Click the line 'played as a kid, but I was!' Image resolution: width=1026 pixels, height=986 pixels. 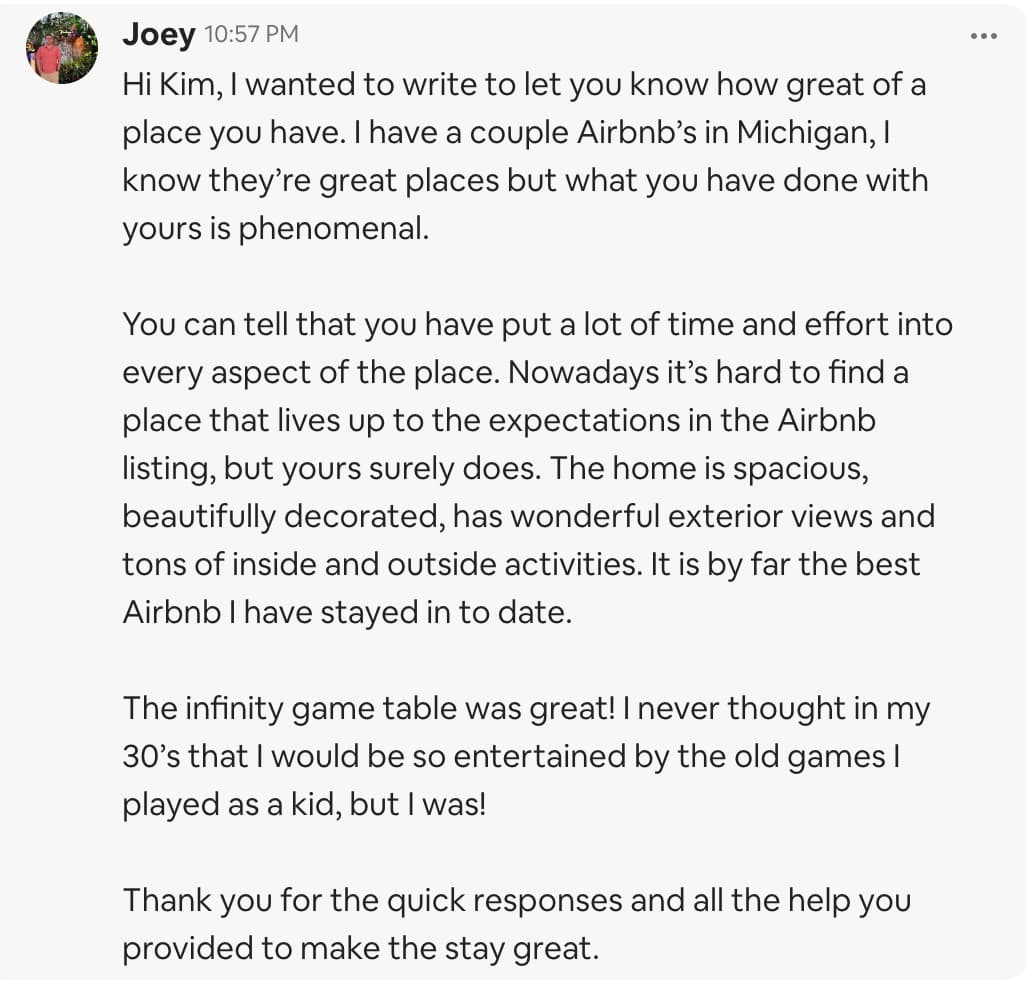click(304, 805)
